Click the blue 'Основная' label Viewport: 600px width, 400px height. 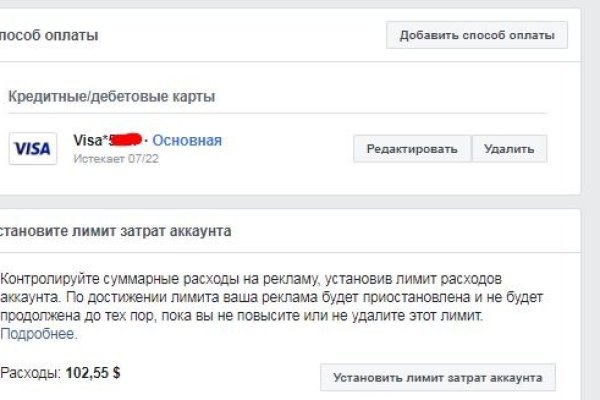187,141
